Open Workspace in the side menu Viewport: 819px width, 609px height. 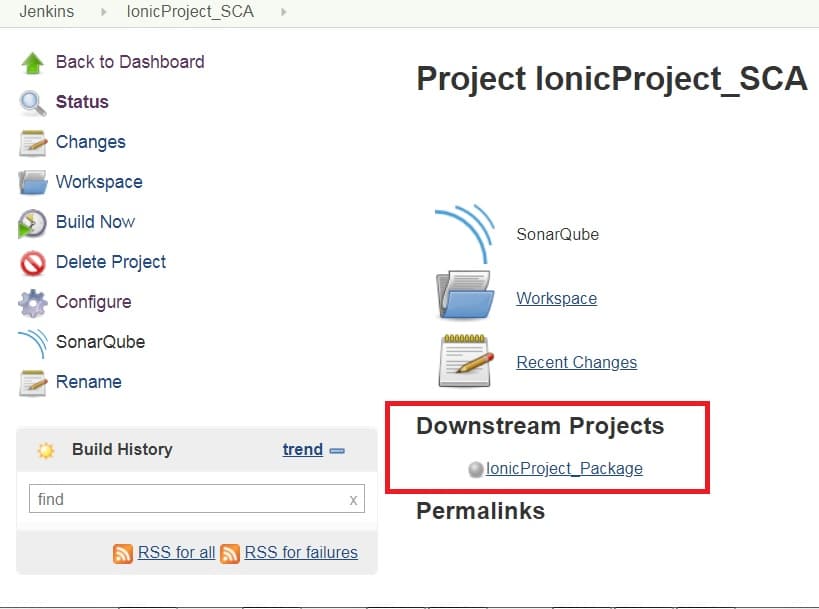(99, 182)
